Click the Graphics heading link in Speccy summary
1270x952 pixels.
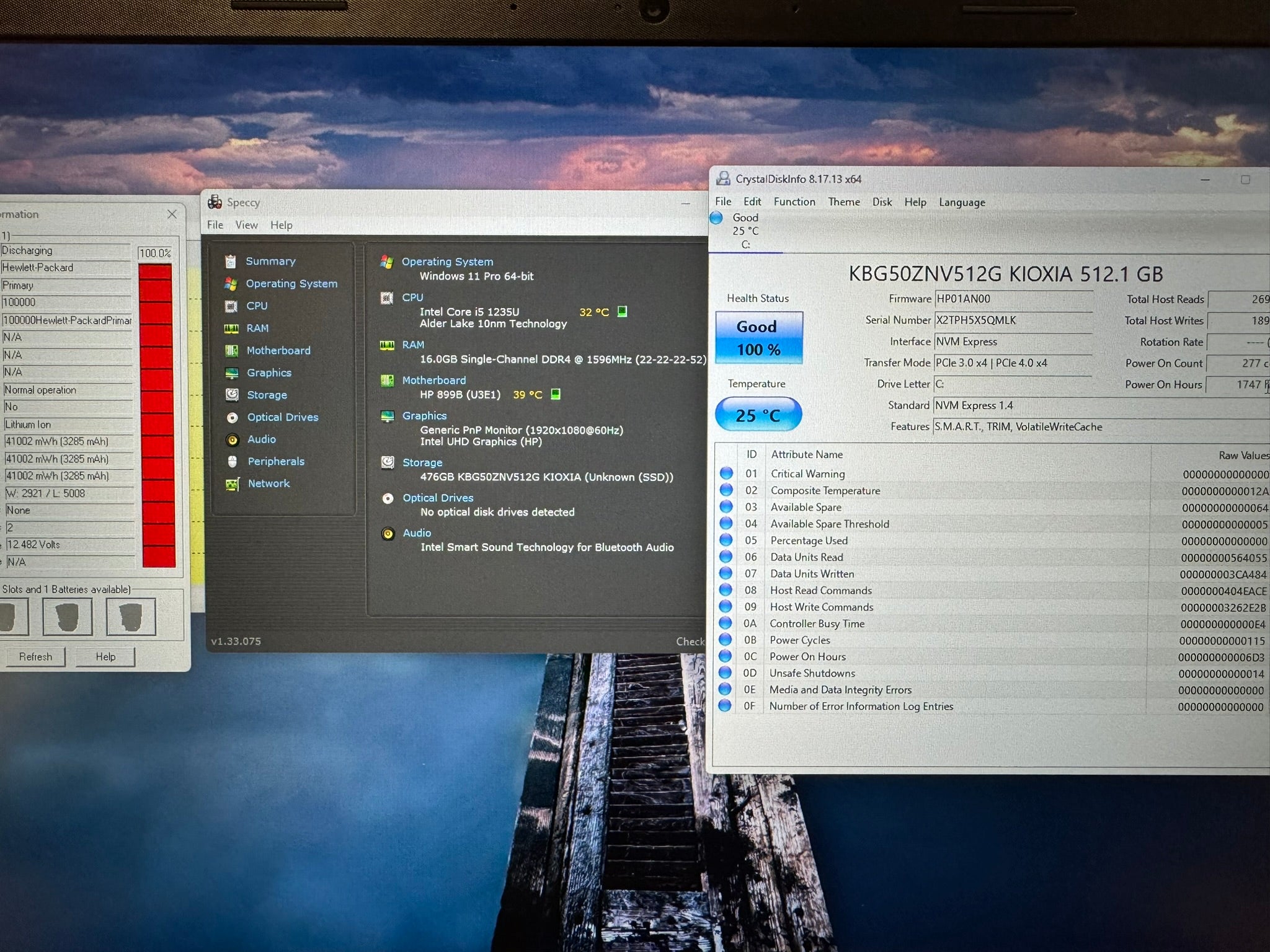point(425,416)
